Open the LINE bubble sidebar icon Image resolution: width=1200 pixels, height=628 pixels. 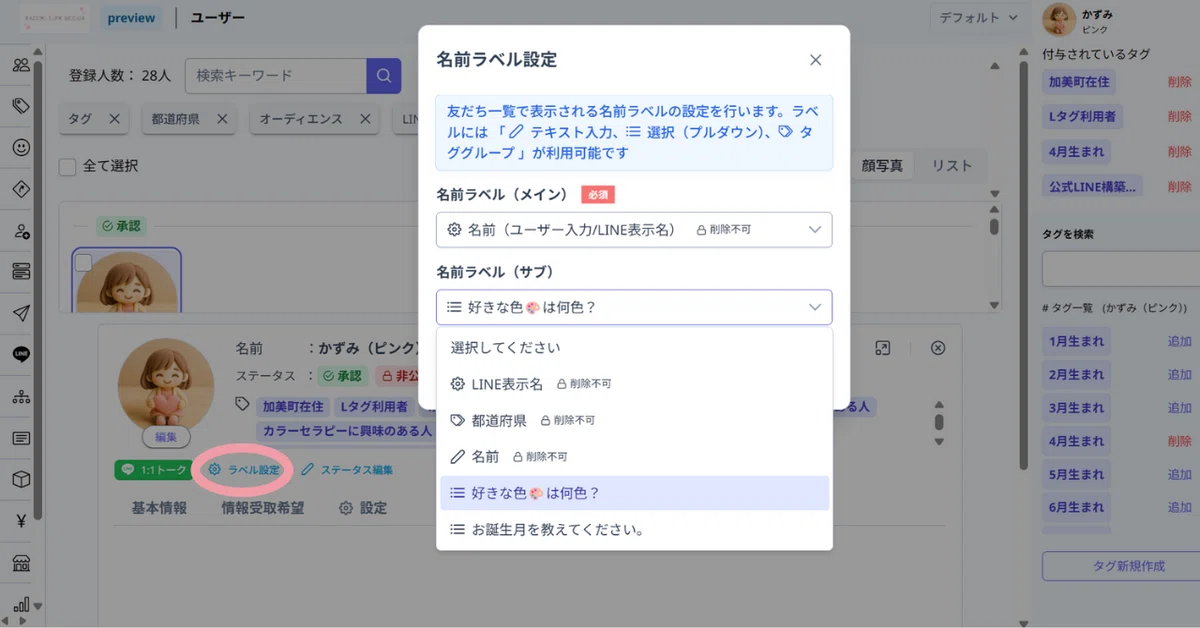click(20, 354)
